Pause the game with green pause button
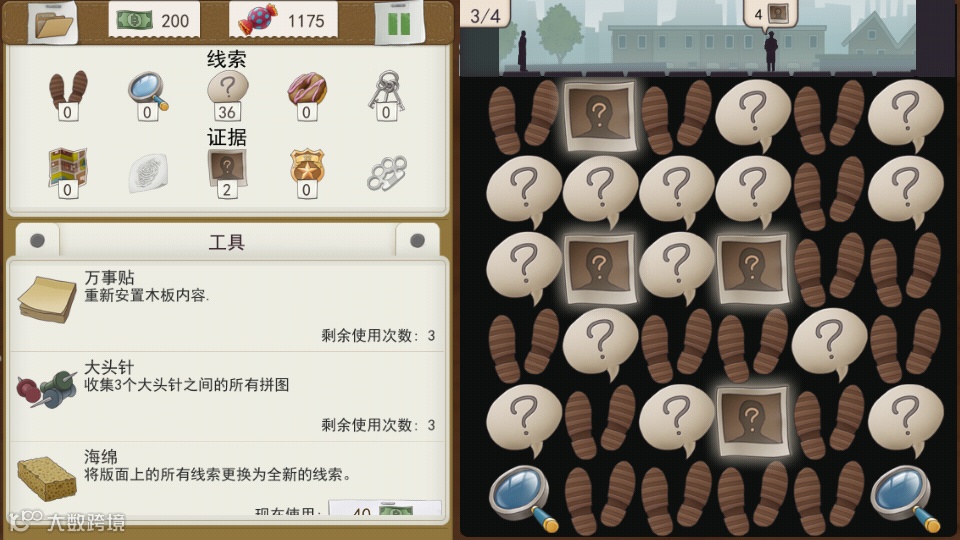This screenshot has width=960, height=540. (x=399, y=22)
